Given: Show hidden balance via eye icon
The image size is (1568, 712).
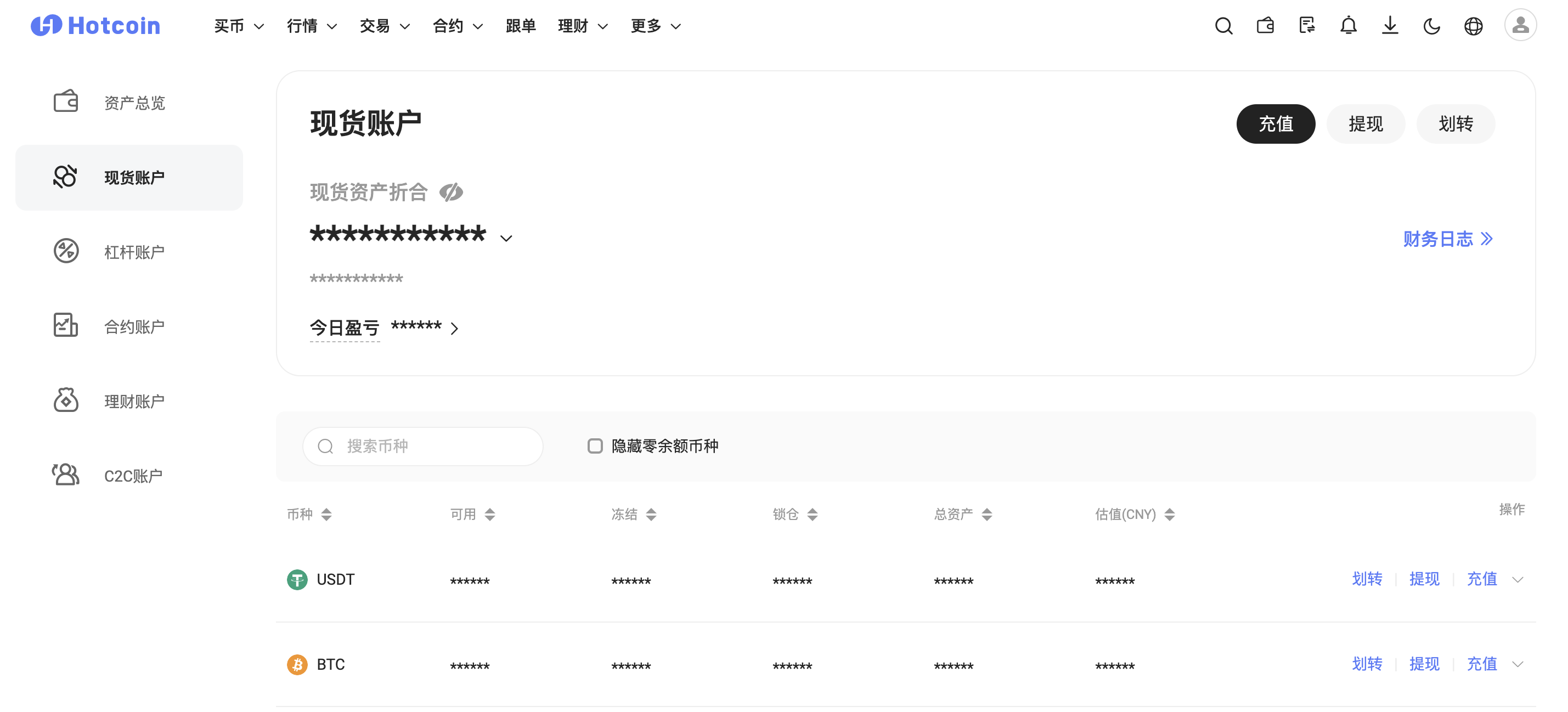Looking at the screenshot, I should 451,193.
